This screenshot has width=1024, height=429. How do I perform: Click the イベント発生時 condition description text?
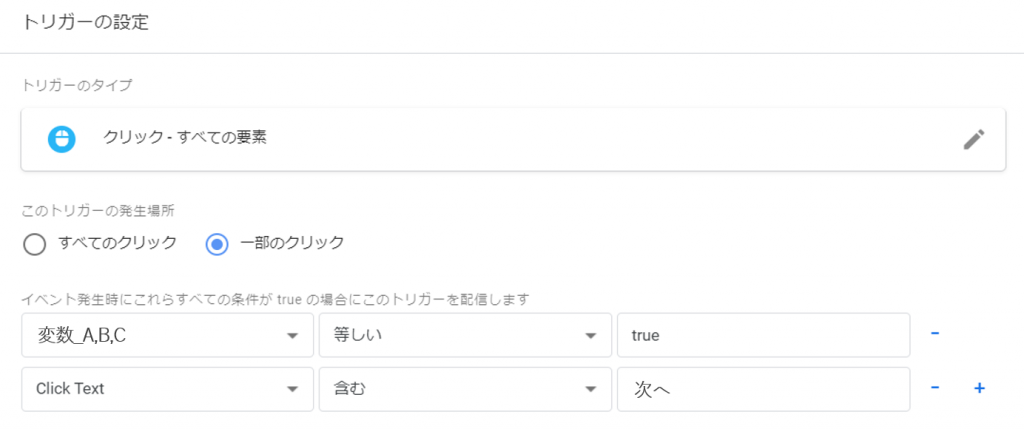pos(275,300)
